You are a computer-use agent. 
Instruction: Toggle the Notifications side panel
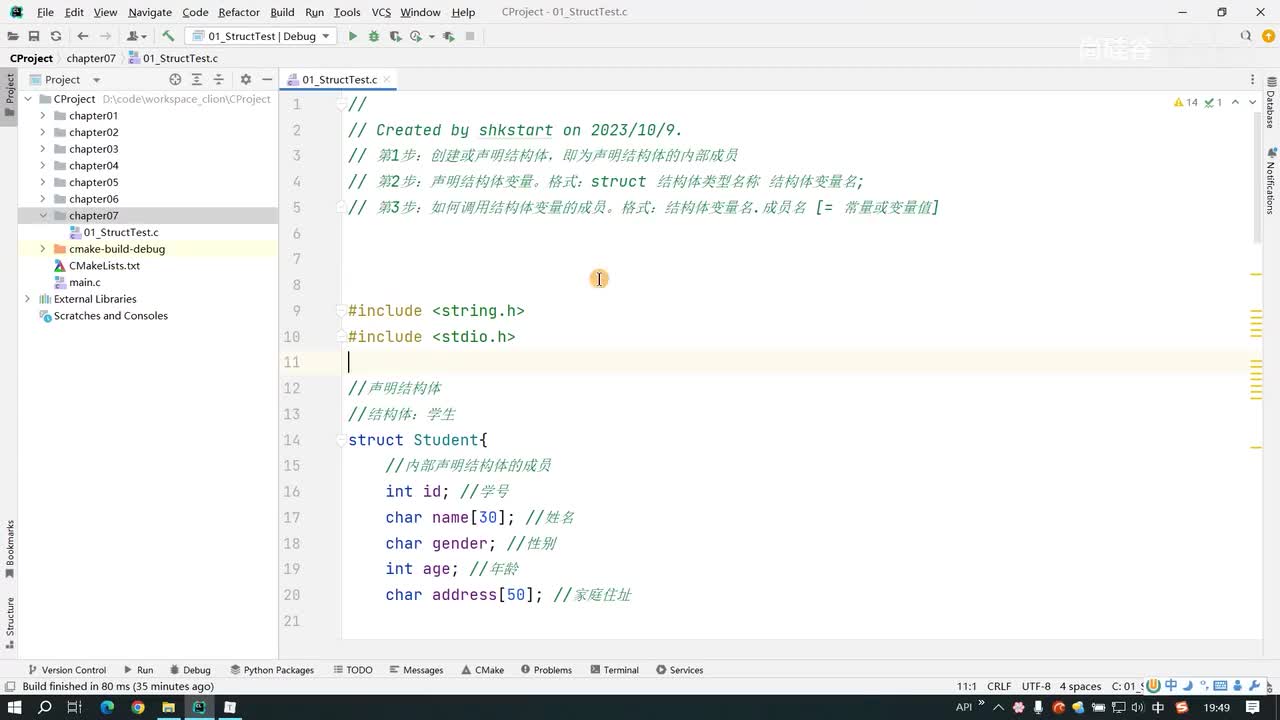tap(1270, 181)
